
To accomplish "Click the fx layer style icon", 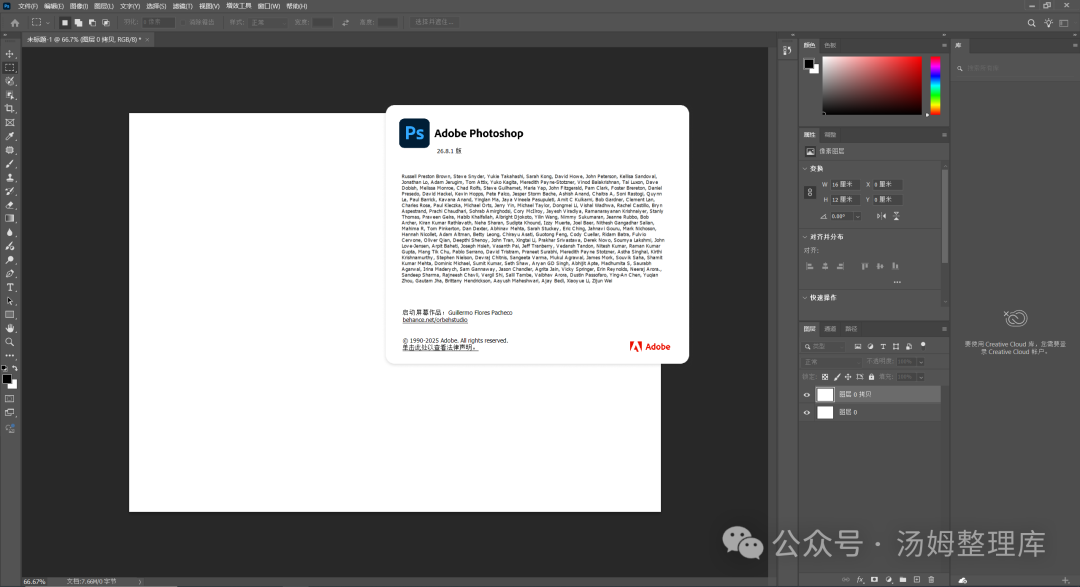I will (x=860, y=580).
